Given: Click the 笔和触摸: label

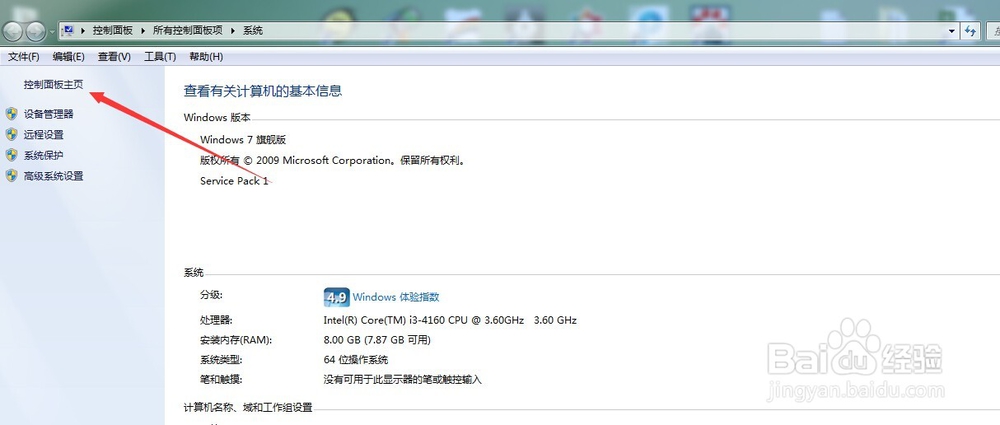Looking at the screenshot, I should (x=221, y=380).
